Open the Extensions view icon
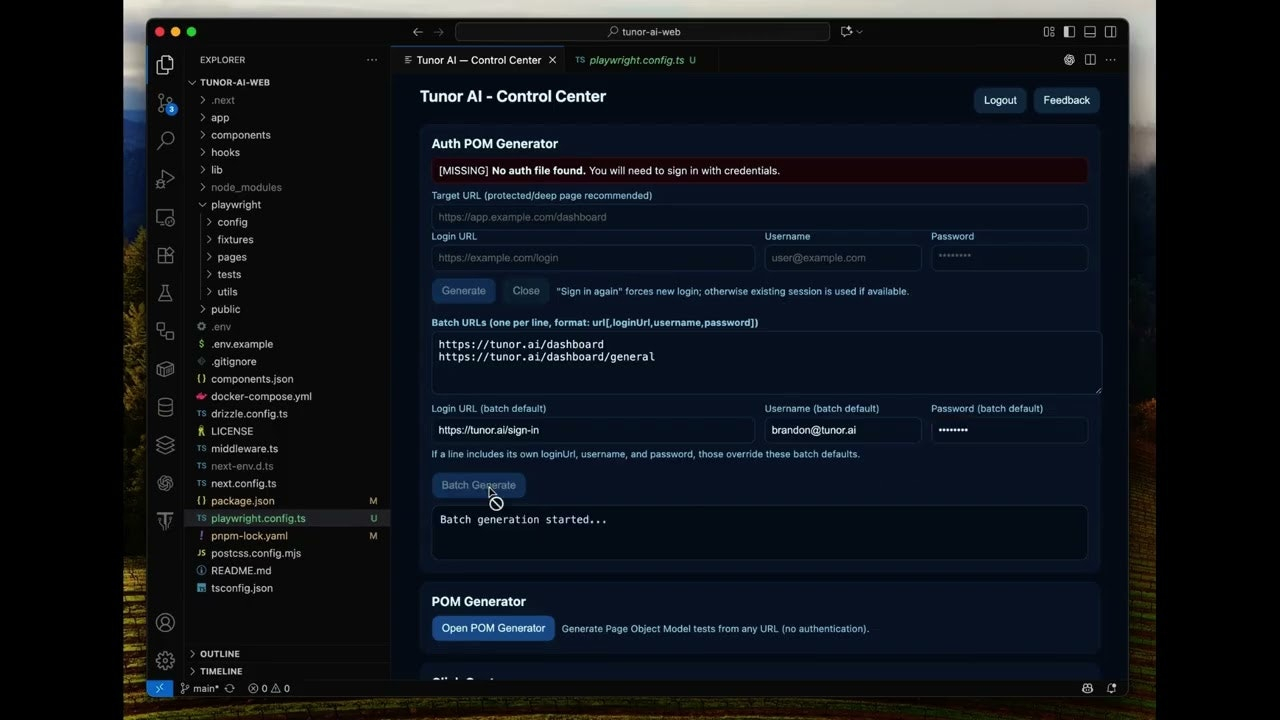Screen dimensions: 1280x720 click(166, 255)
